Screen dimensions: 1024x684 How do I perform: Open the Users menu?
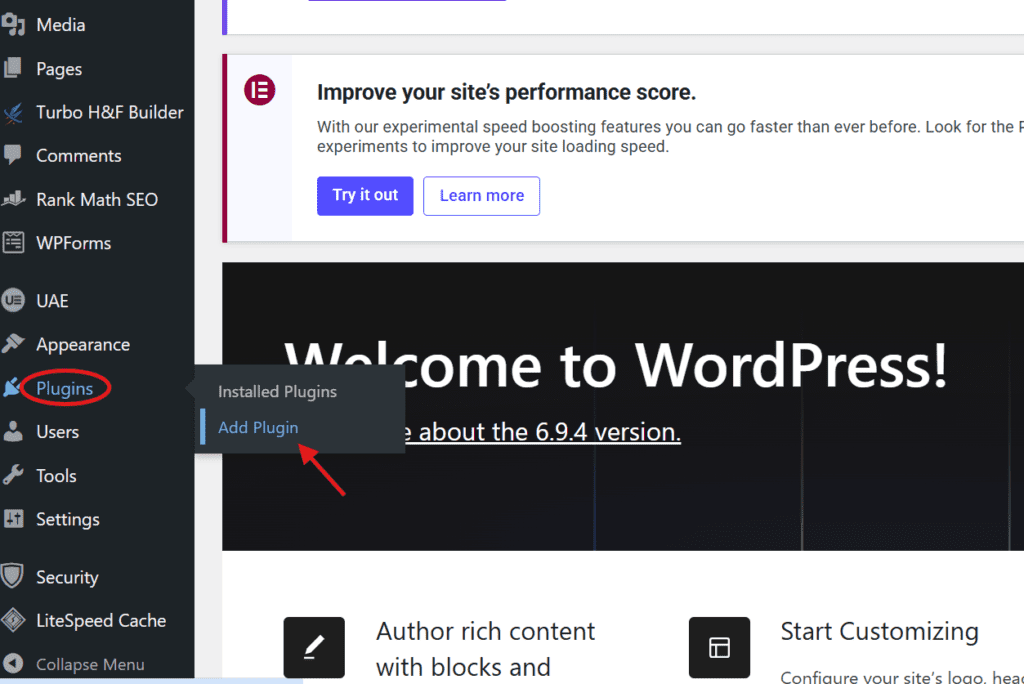[57, 432]
